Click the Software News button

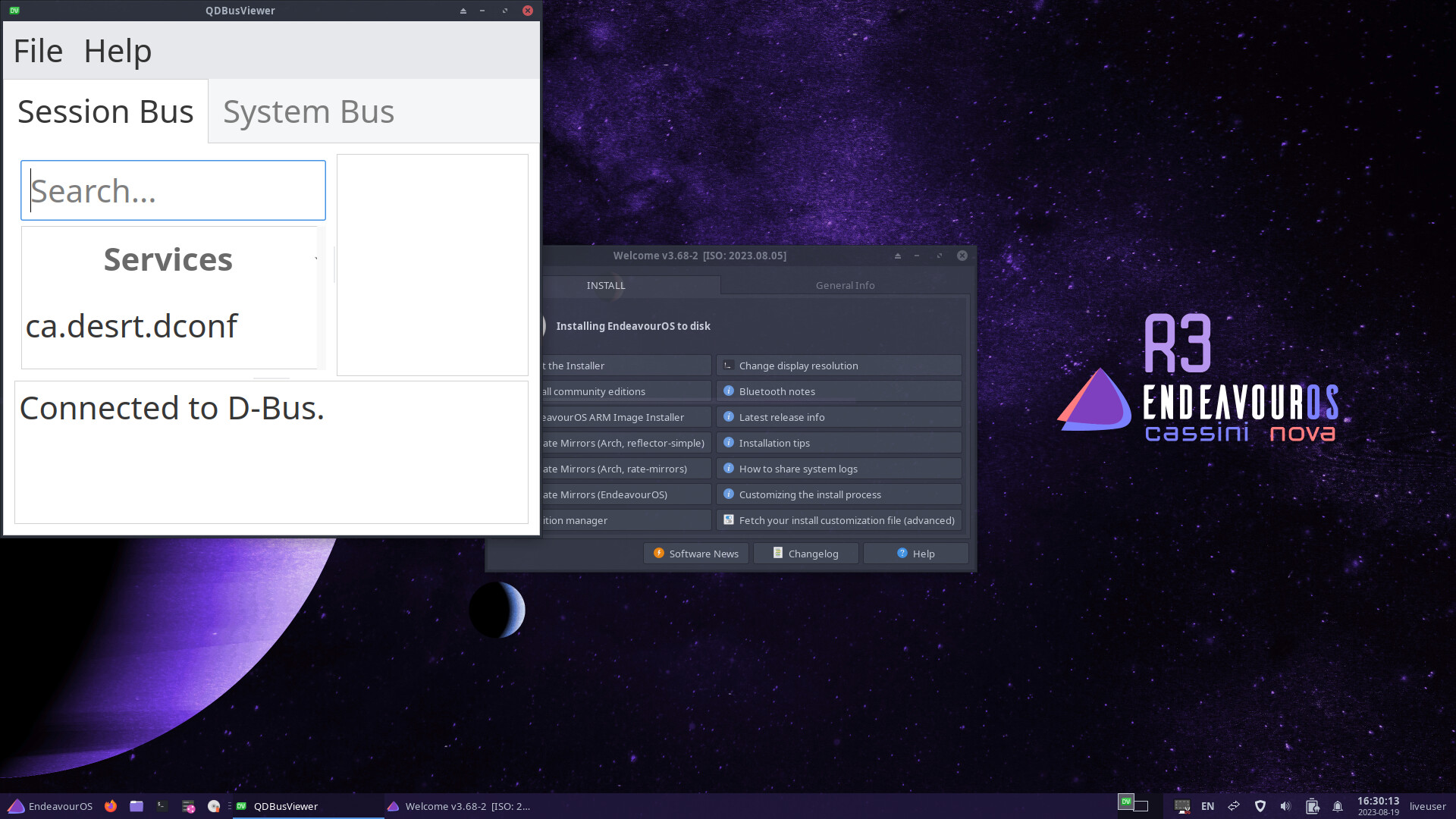click(x=696, y=554)
